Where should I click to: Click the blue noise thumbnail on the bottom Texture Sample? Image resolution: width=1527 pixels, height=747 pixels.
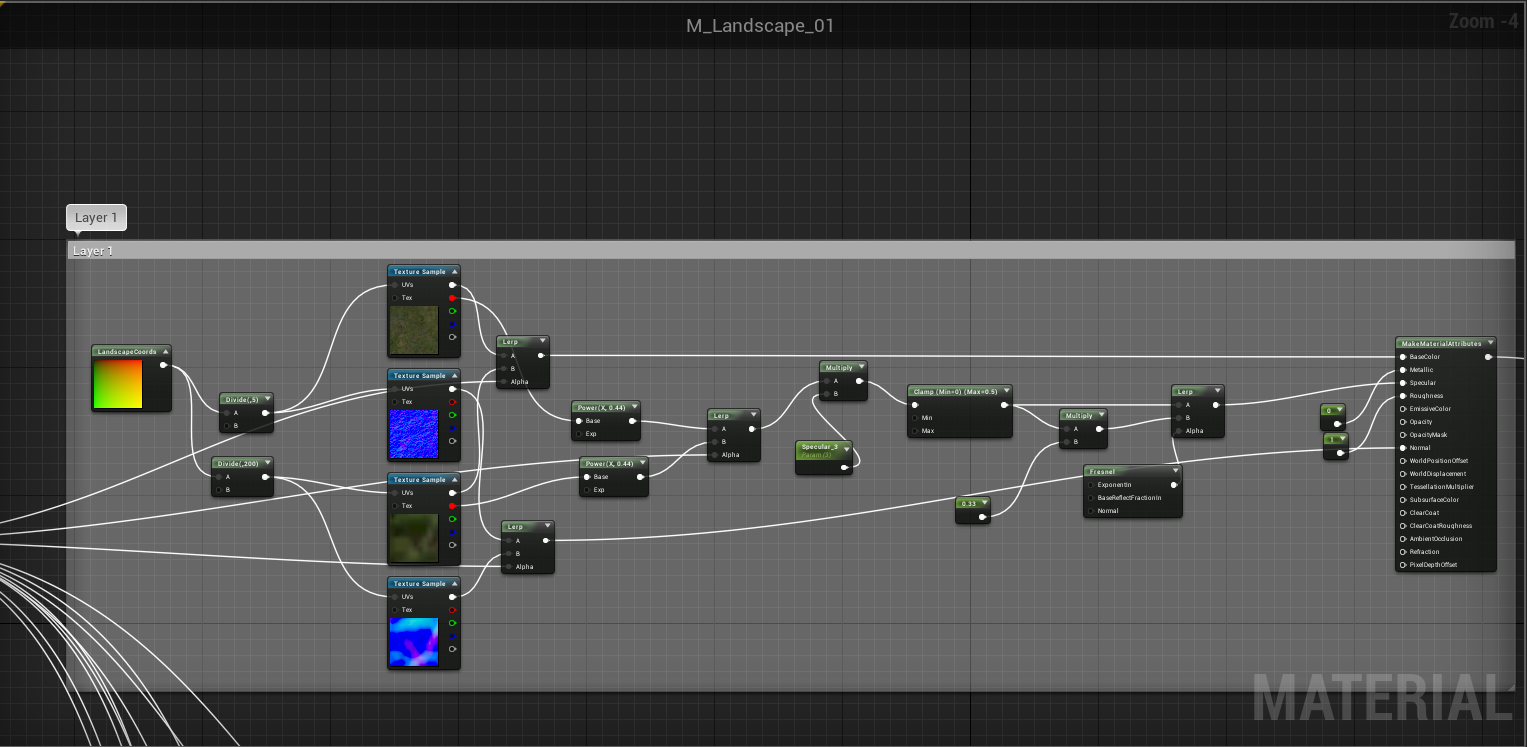coord(414,640)
